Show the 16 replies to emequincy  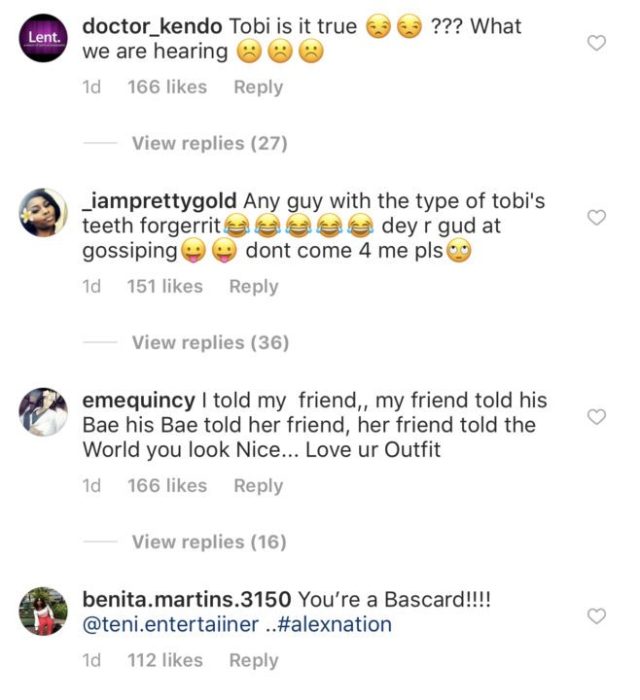click(x=209, y=541)
